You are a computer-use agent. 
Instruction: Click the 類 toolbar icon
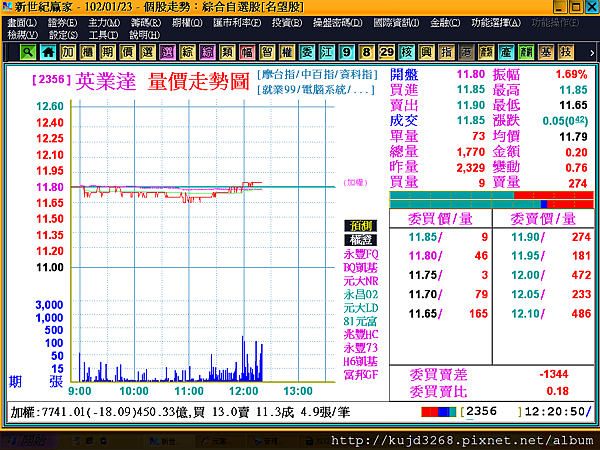tap(227, 52)
